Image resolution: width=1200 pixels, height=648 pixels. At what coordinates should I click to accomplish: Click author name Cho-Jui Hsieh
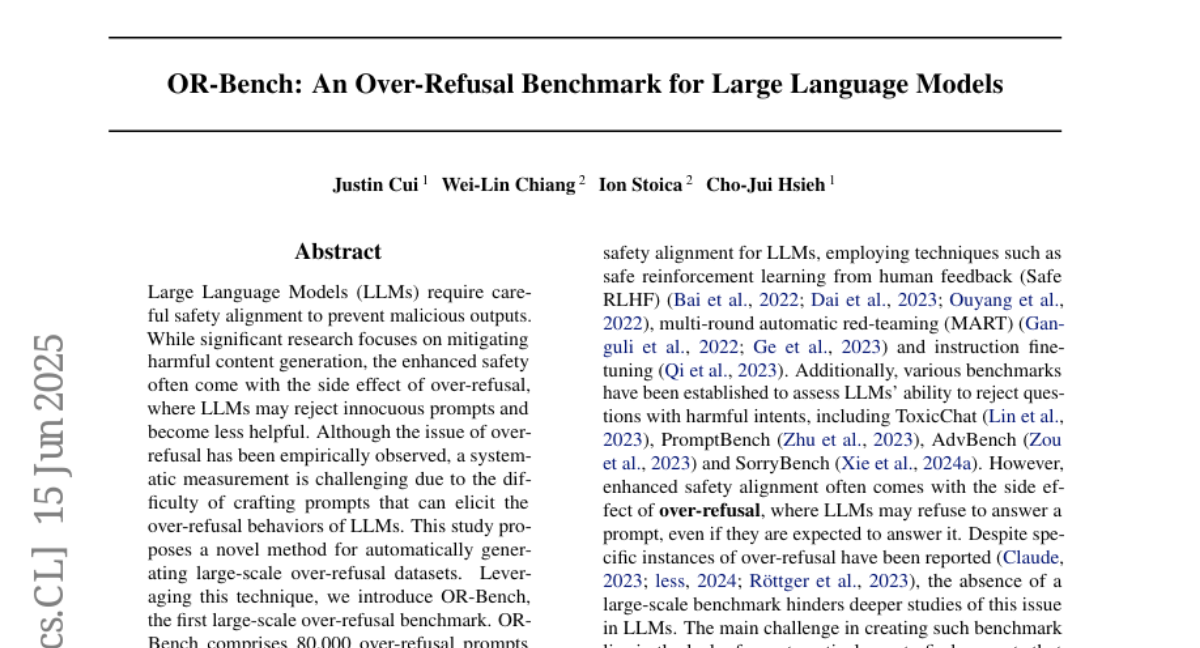point(766,185)
